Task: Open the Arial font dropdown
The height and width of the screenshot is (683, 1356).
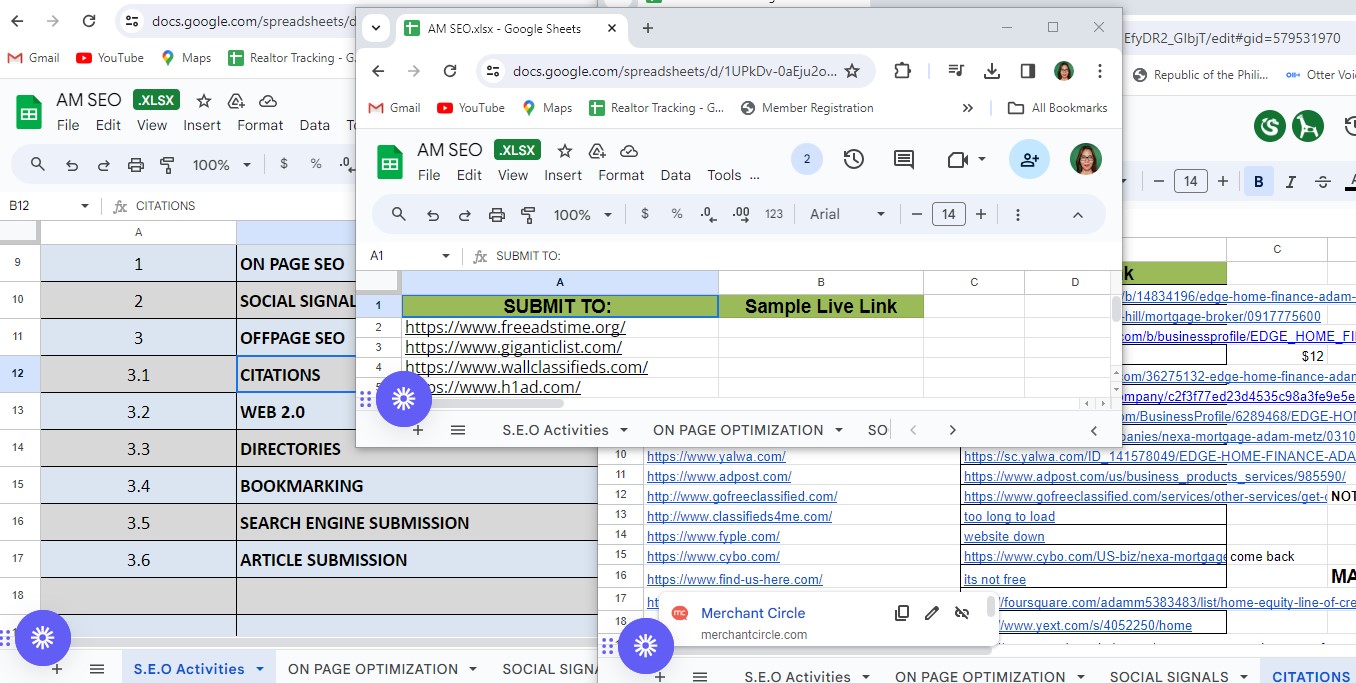Action: 848,214
